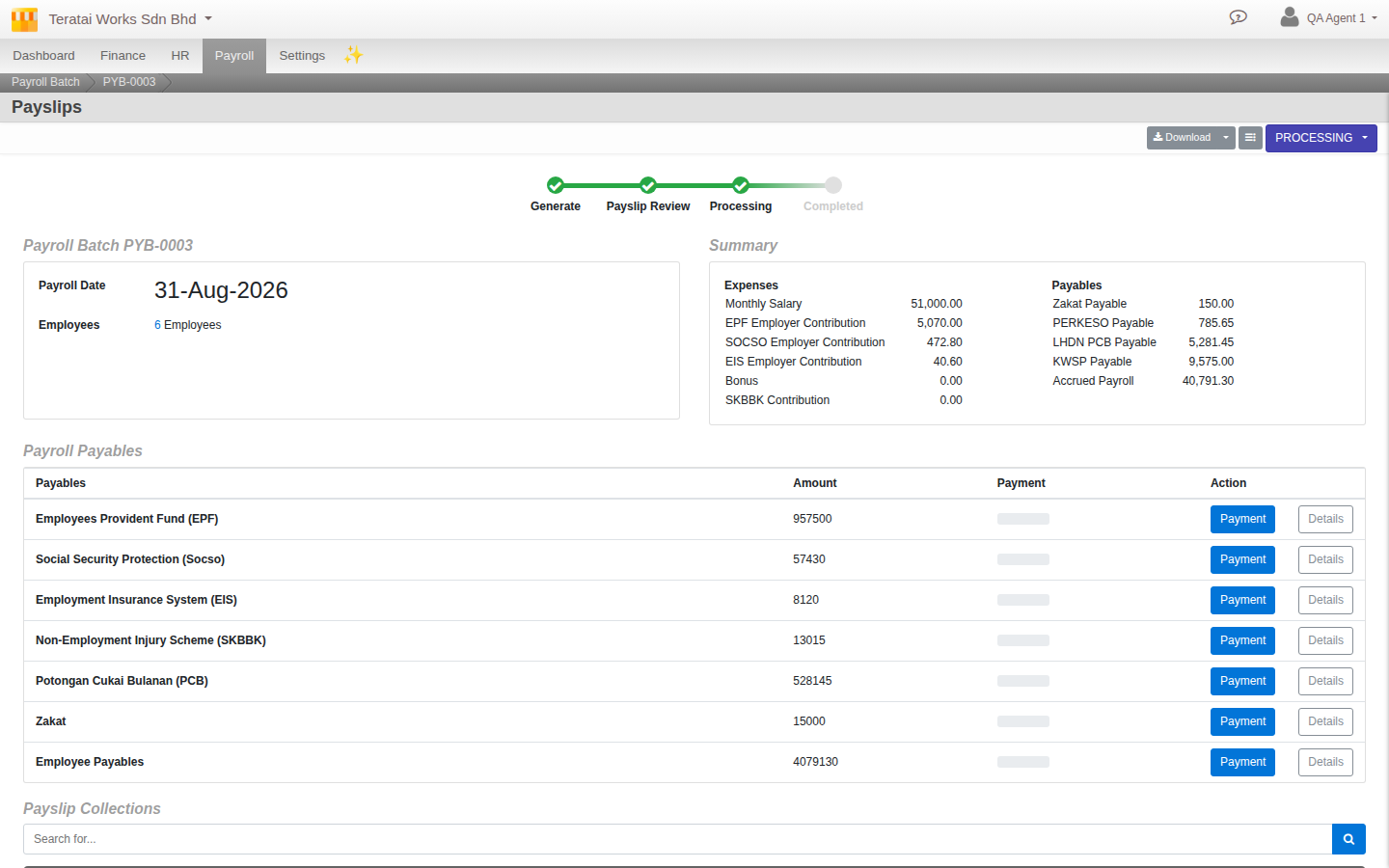The width and height of the screenshot is (1389, 868).
Task: Click the EPF payment progress bar
Action: click(x=1023, y=519)
